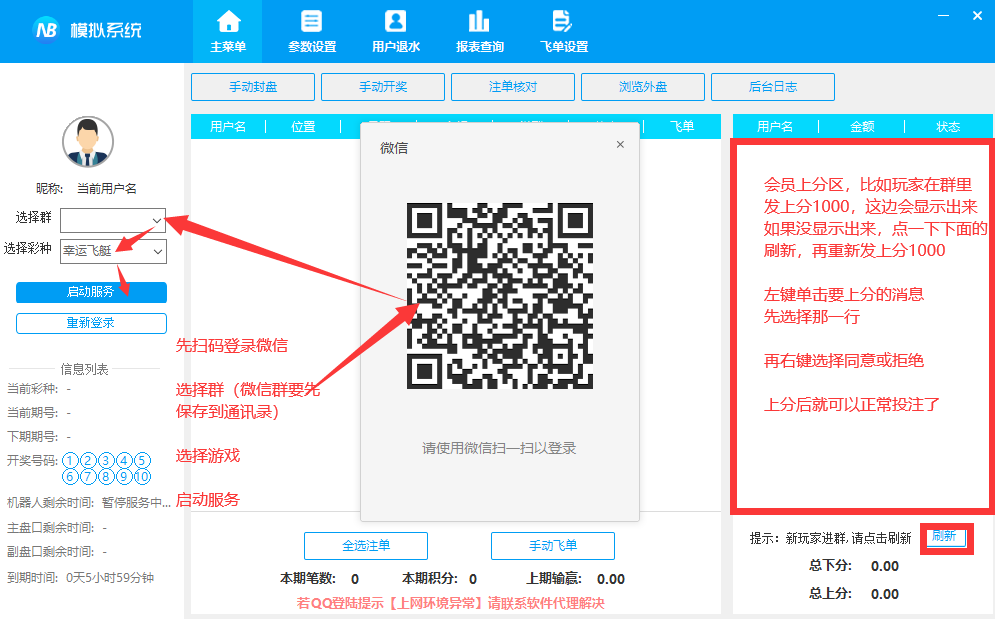
Task: Click the 当前用户名 nickname text
Action: pos(107,189)
